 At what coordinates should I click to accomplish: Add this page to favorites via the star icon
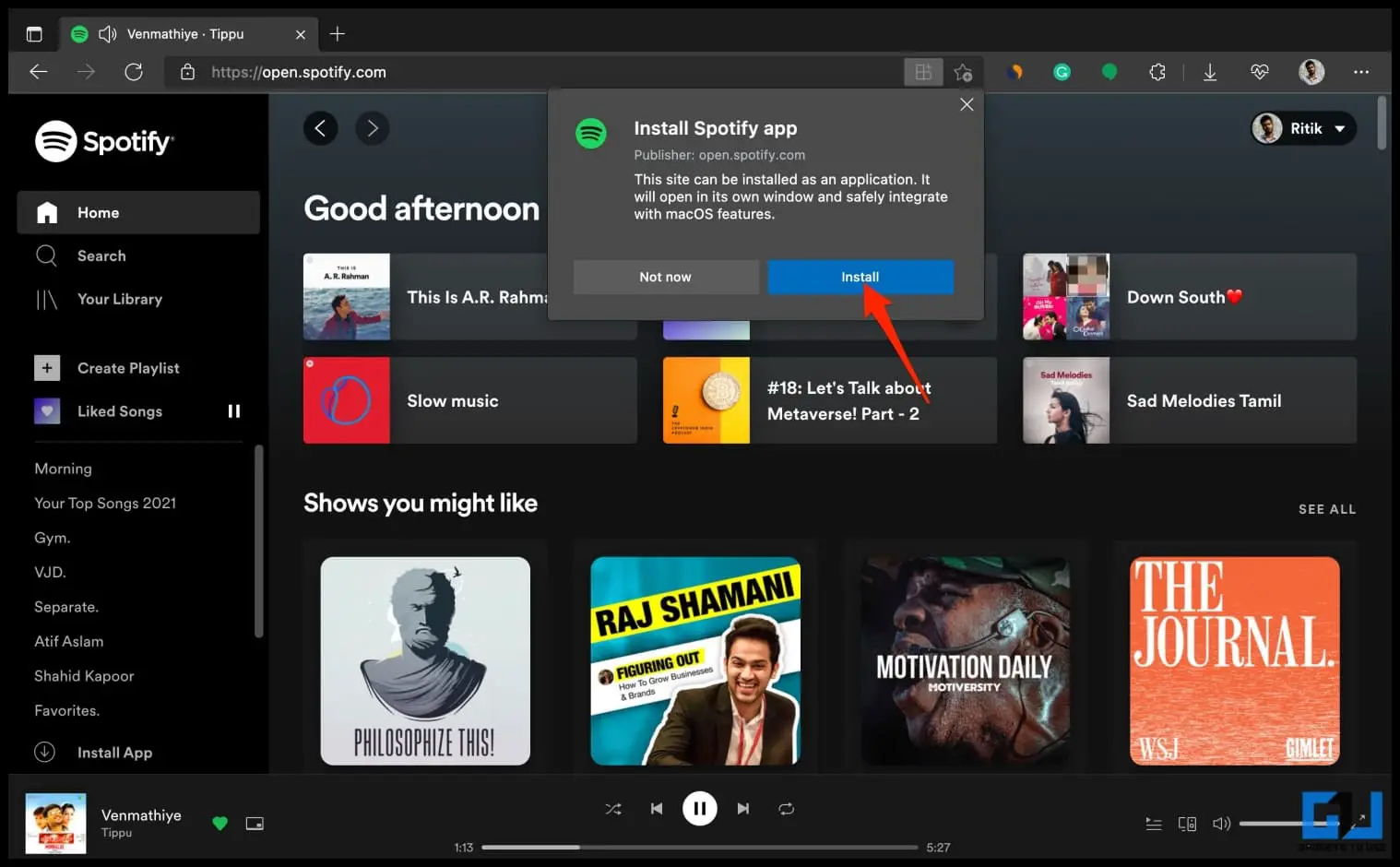(964, 72)
